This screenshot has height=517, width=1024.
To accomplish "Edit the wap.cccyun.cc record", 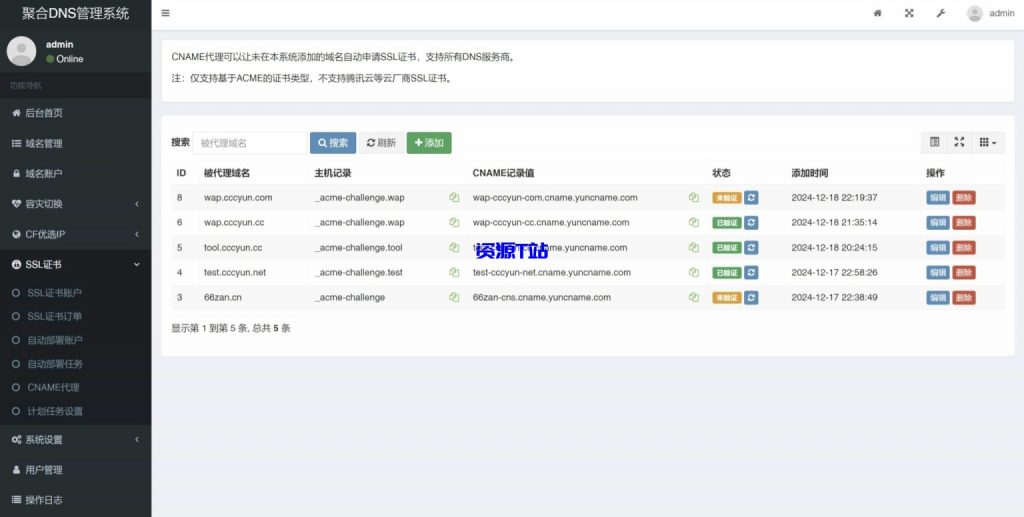I will 938,222.
